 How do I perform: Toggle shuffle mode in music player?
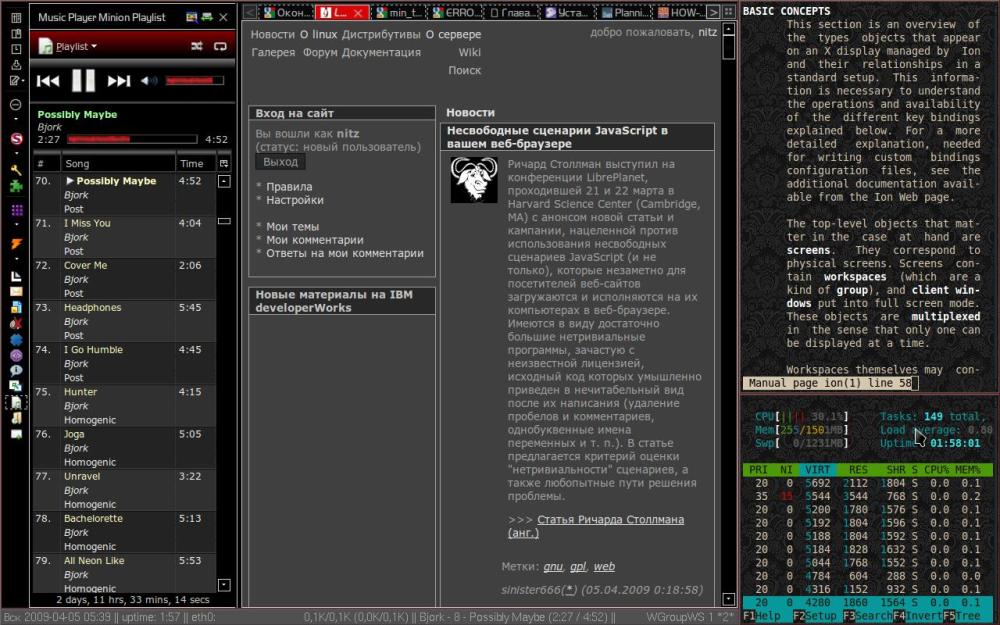(197, 46)
